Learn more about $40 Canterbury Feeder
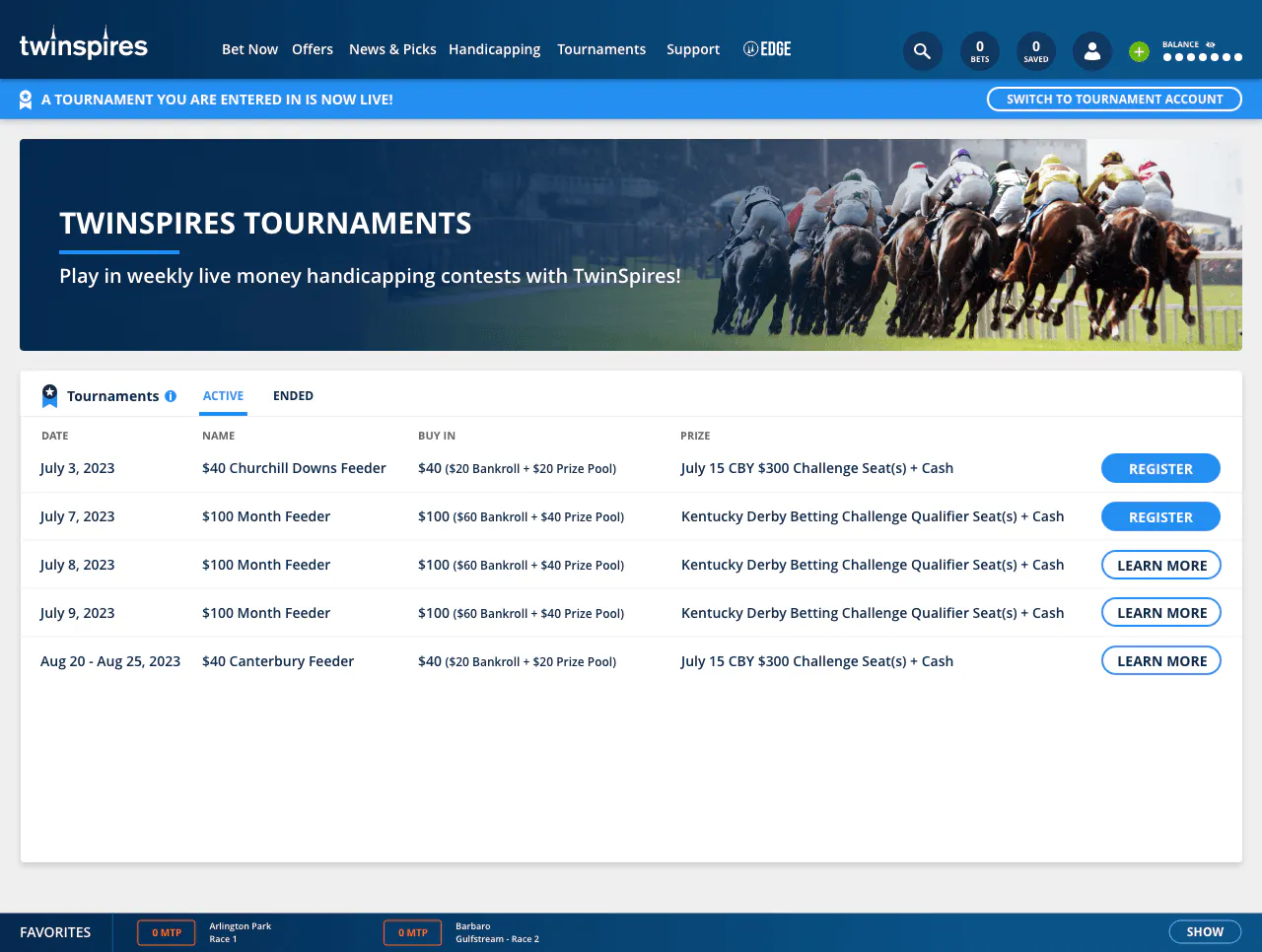Viewport: 1262px width, 952px height. [x=1161, y=661]
